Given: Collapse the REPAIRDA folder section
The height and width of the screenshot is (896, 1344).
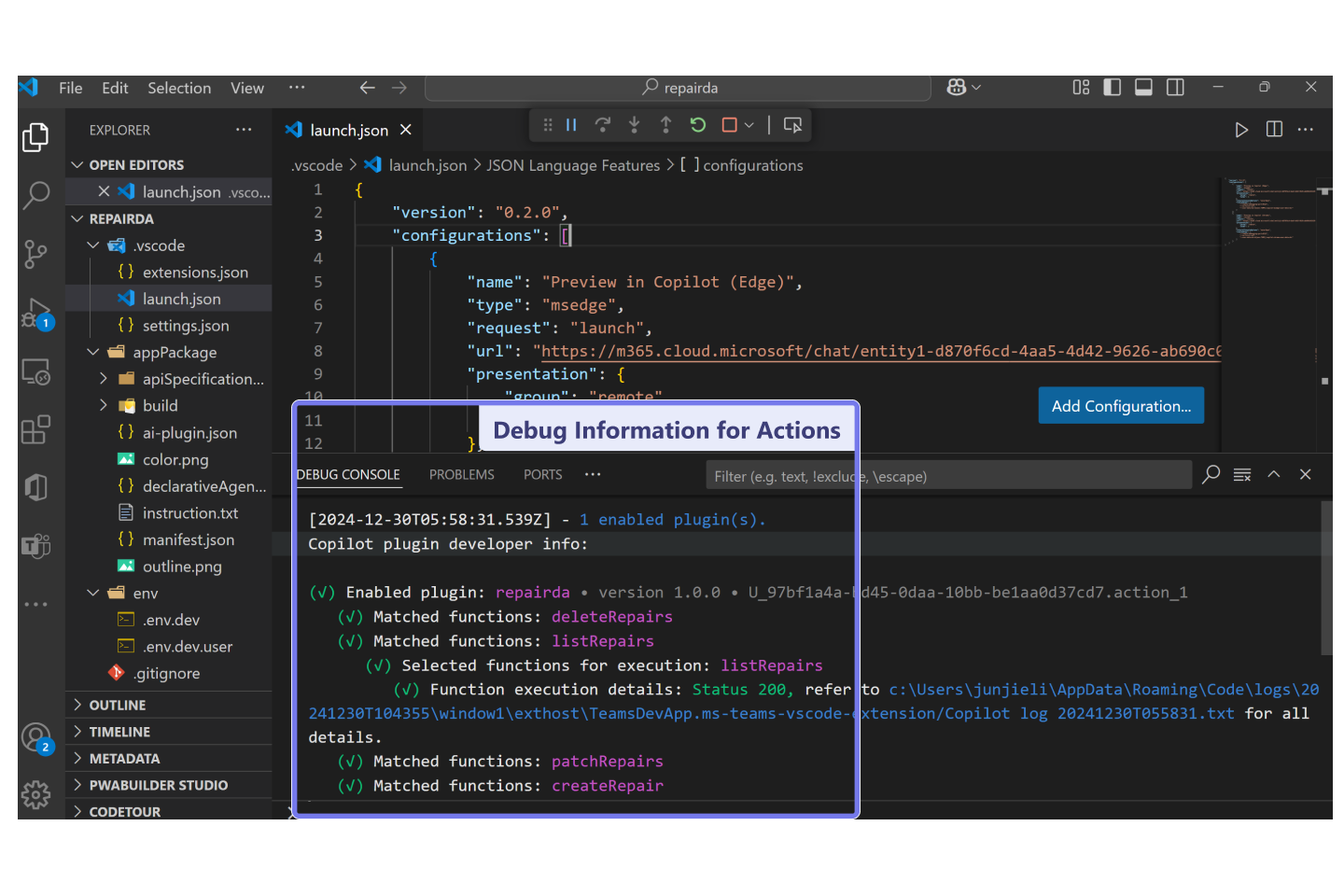Looking at the screenshot, I should (x=77, y=219).
